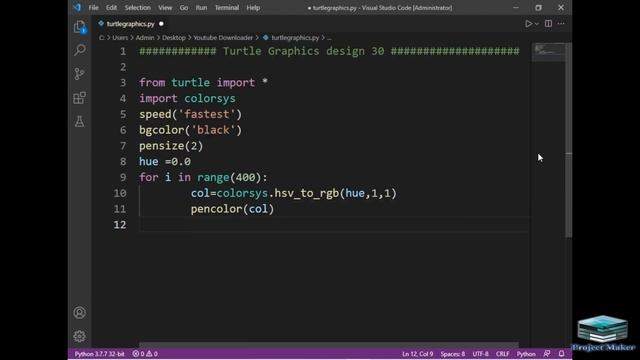Viewport: 640px width, 360px height.
Task: Open the Help menu
Action: click(253, 8)
